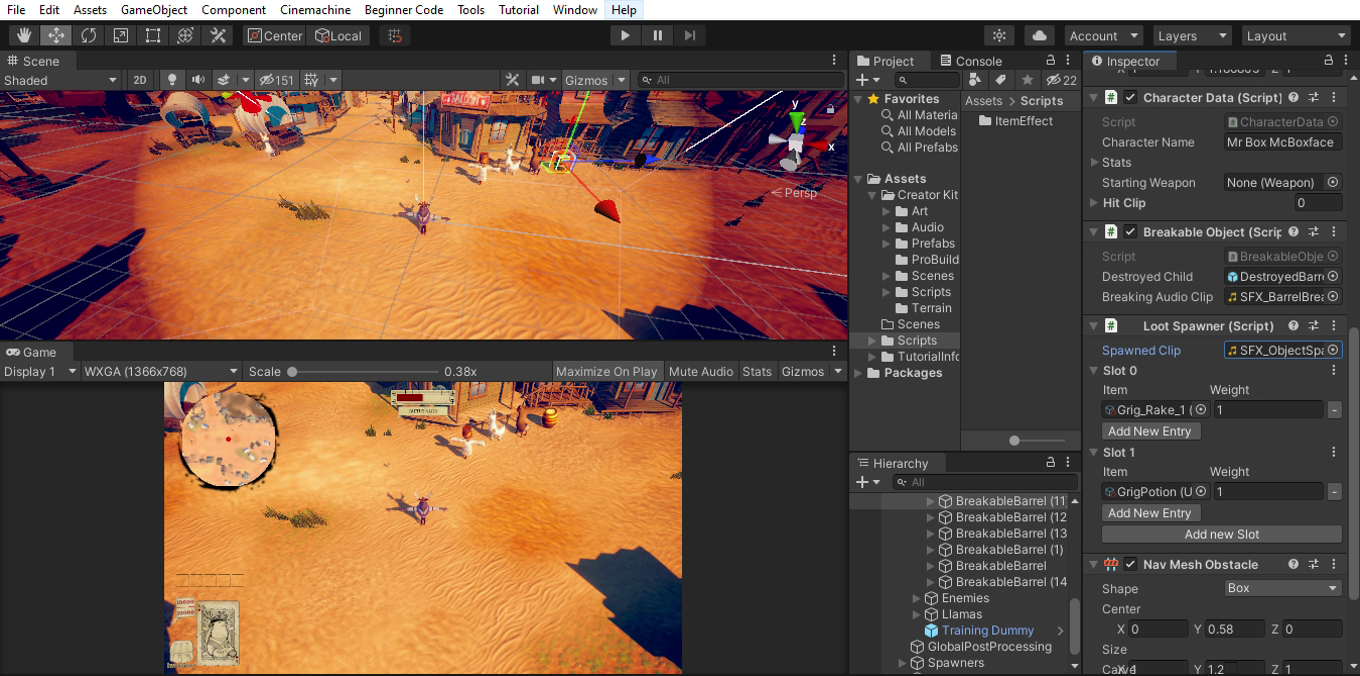
Task: Open Breakable Object preset settings icon
Action: point(1314,232)
